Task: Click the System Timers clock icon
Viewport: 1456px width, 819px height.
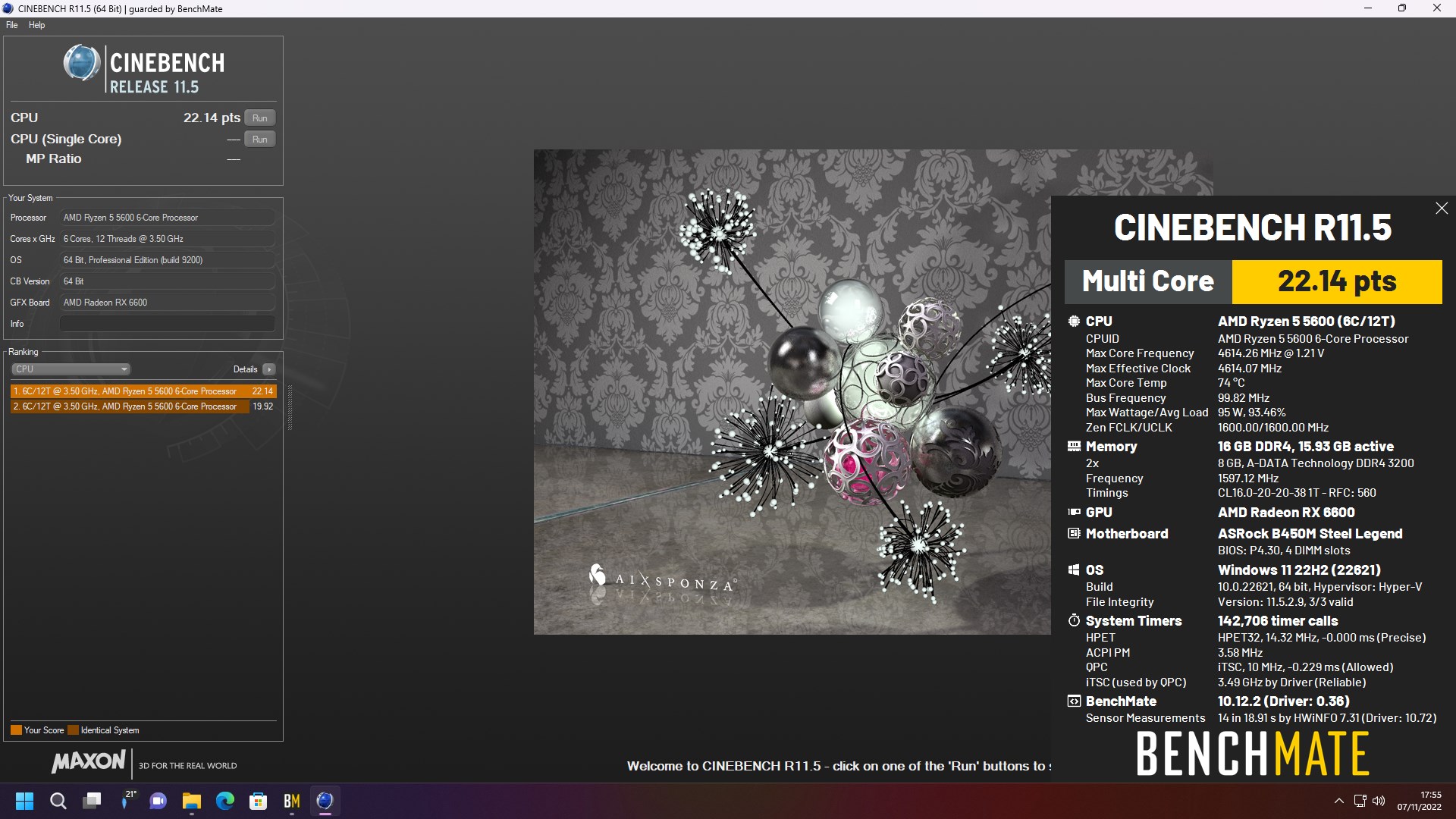Action: click(1074, 621)
